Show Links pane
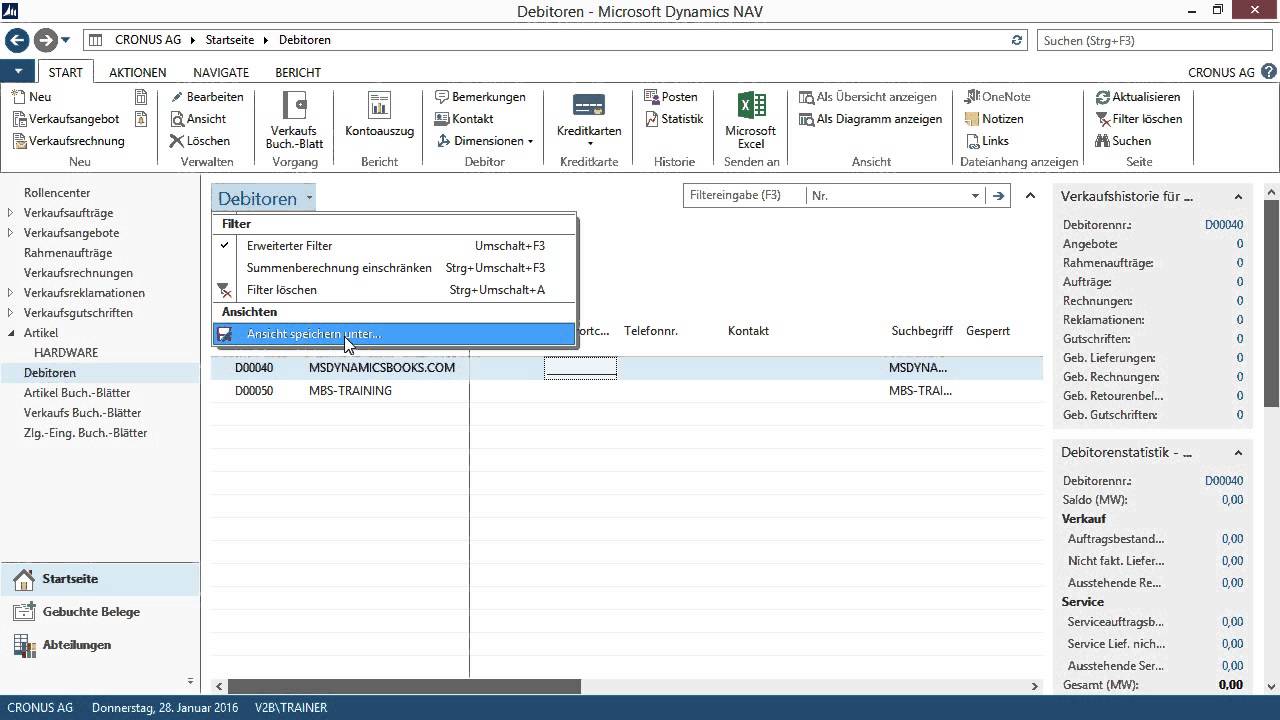This screenshot has height=720, width=1280. pyautogui.click(x=987, y=141)
